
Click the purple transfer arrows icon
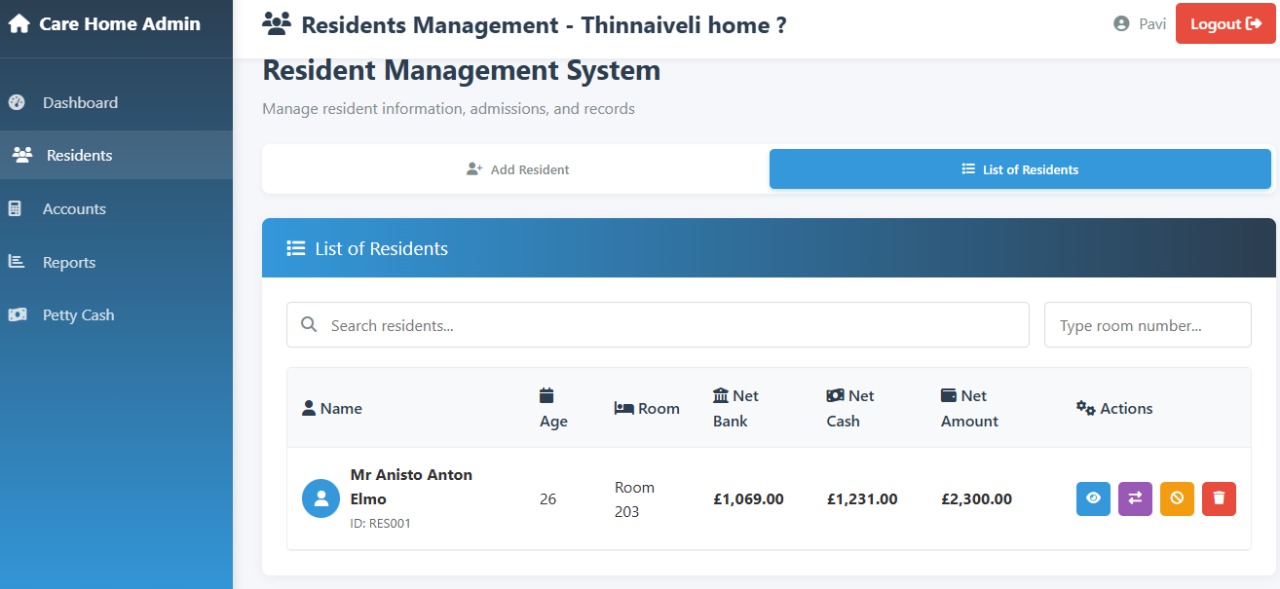tap(1135, 499)
